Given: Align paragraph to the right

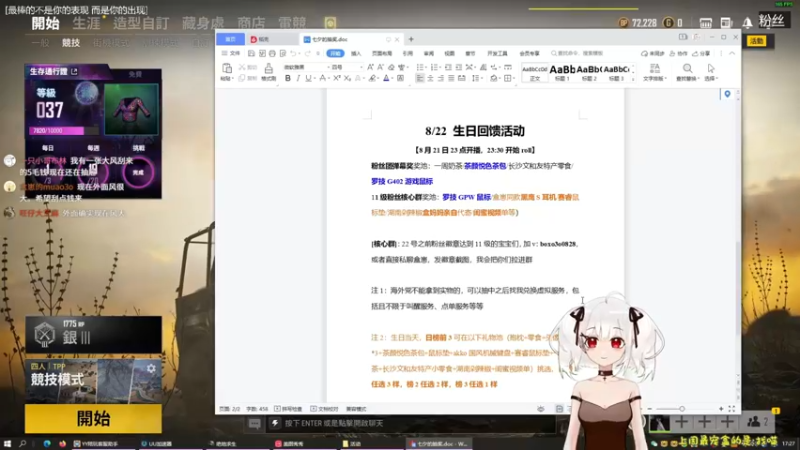Looking at the screenshot, I should 440,79.
